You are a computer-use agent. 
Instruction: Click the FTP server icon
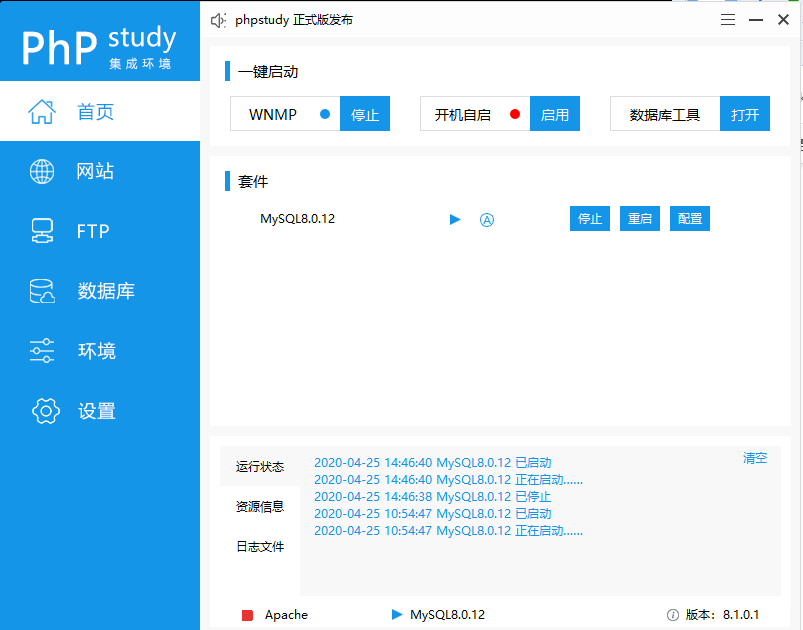[x=42, y=231]
